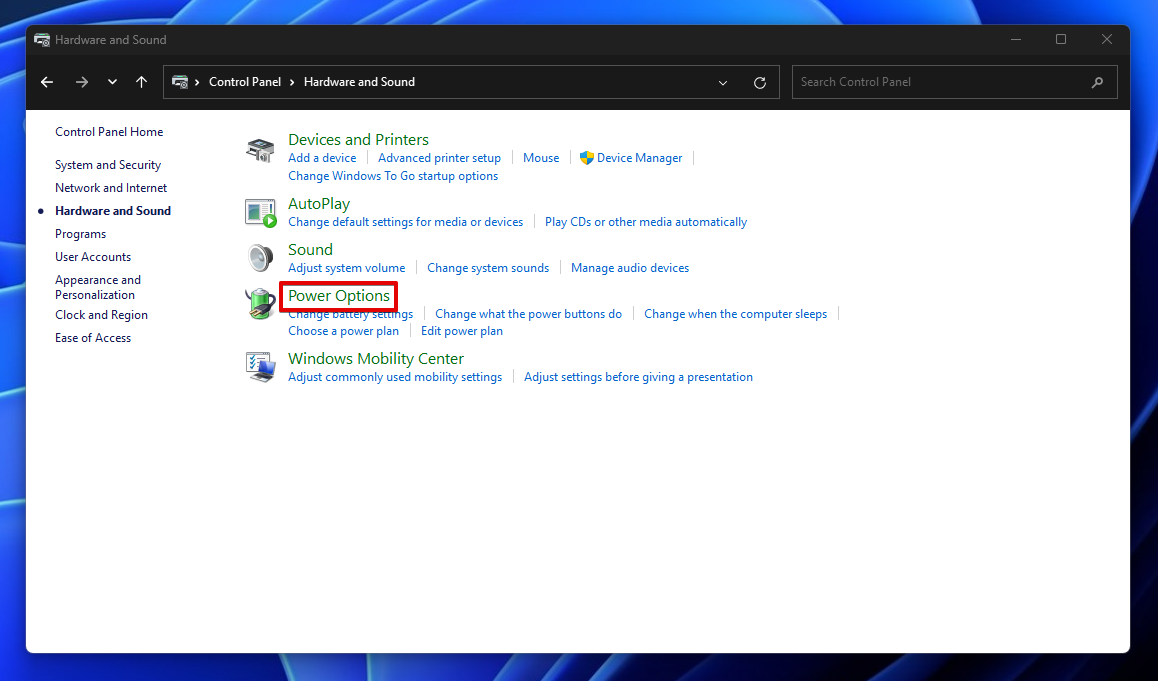Click Adjust commonly used mobility settings
Screen dimensions: 1158x681
pyautogui.click(x=395, y=377)
